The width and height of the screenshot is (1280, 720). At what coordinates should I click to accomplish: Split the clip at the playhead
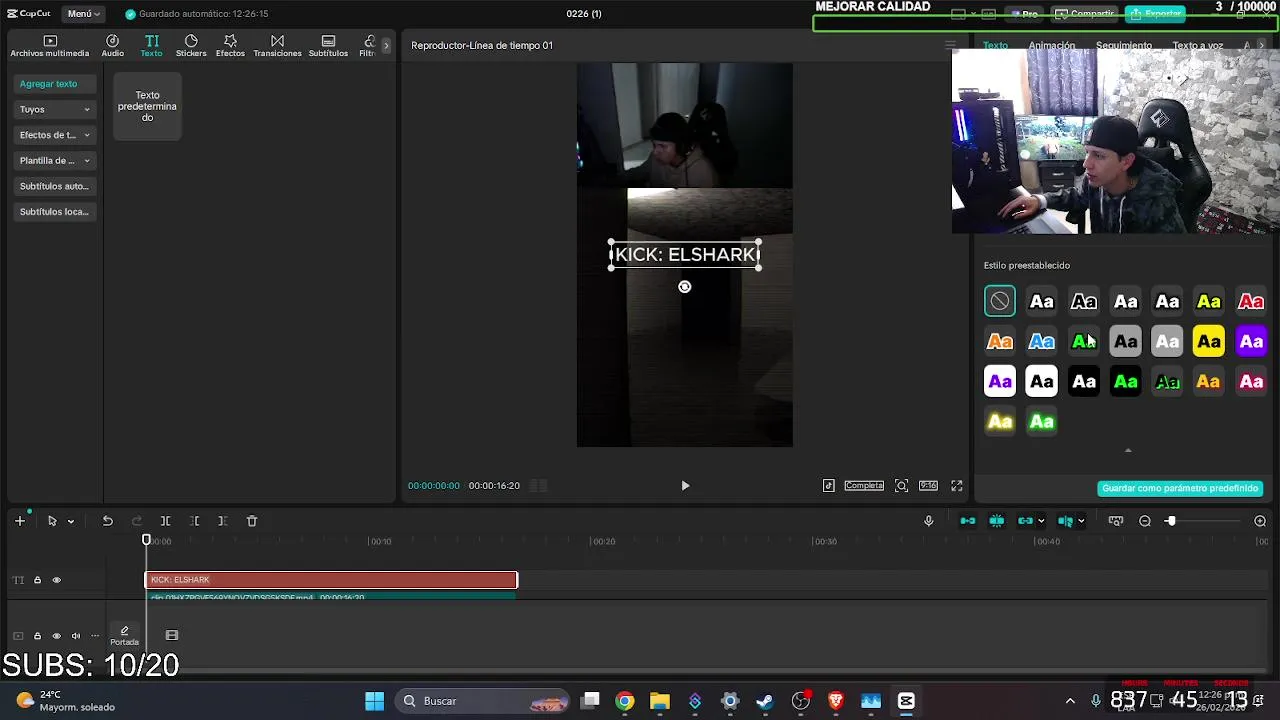[x=166, y=521]
